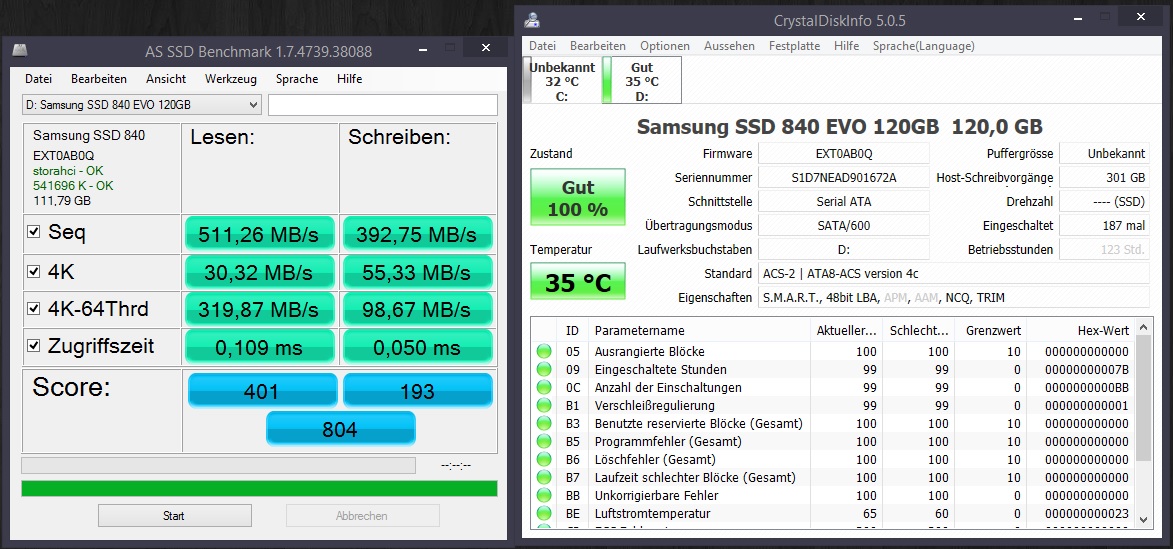This screenshot has width=1173, height=549.
Task: Click status circle for Ausrangierte Blöcke row
Action: point(544,352)
